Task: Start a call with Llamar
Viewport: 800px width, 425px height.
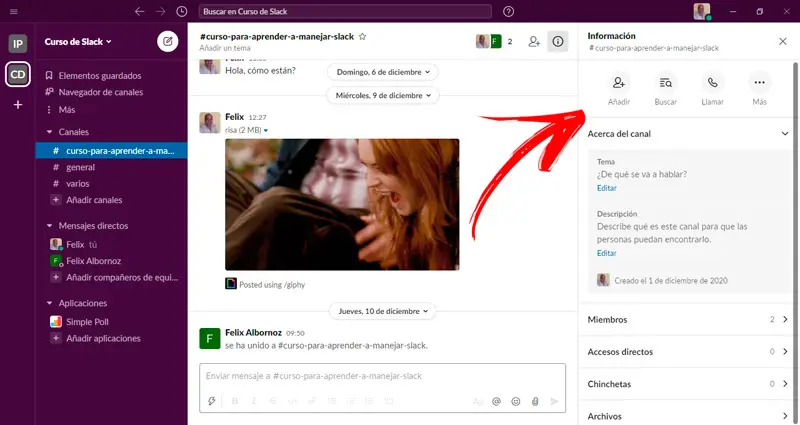Action: 712,89
